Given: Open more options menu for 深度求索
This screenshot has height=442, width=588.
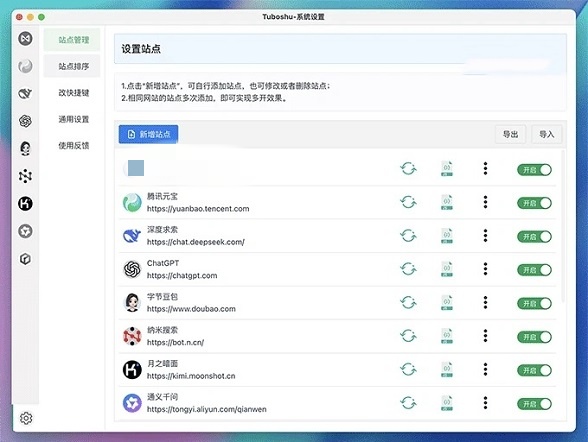Looking at the screenshot, I should pos(485,235).
